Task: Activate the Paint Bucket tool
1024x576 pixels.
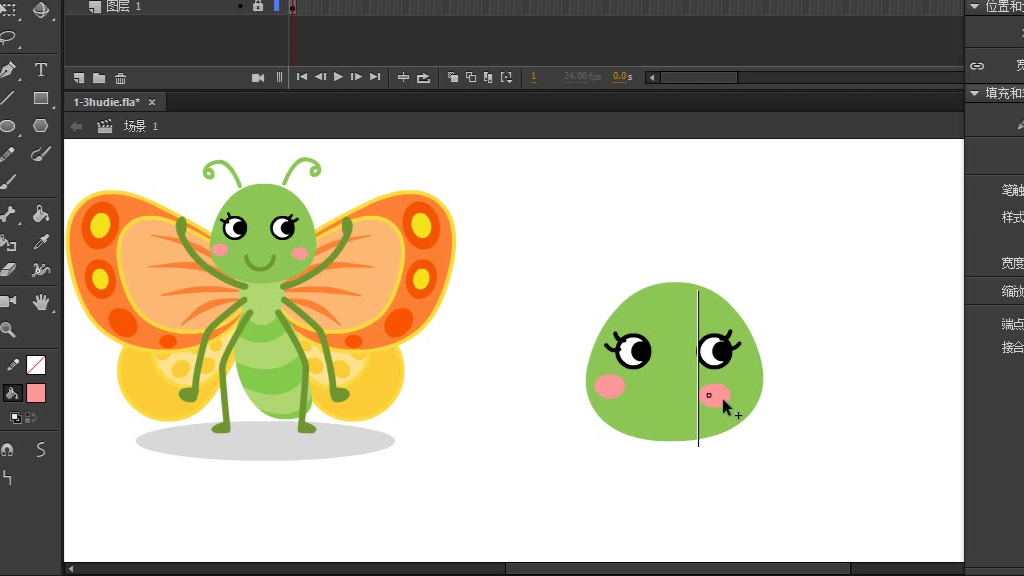Action: [x=41, y=214]
